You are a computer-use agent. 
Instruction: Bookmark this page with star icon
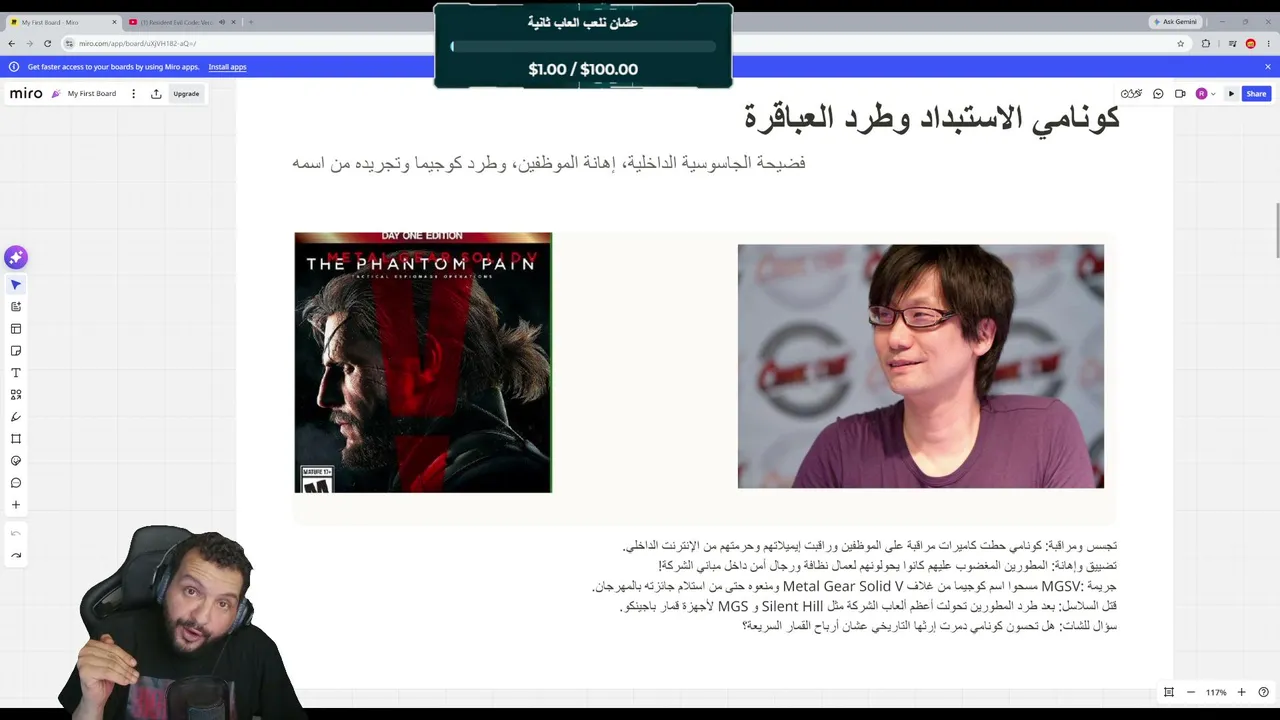click(x=1180, y=44)
